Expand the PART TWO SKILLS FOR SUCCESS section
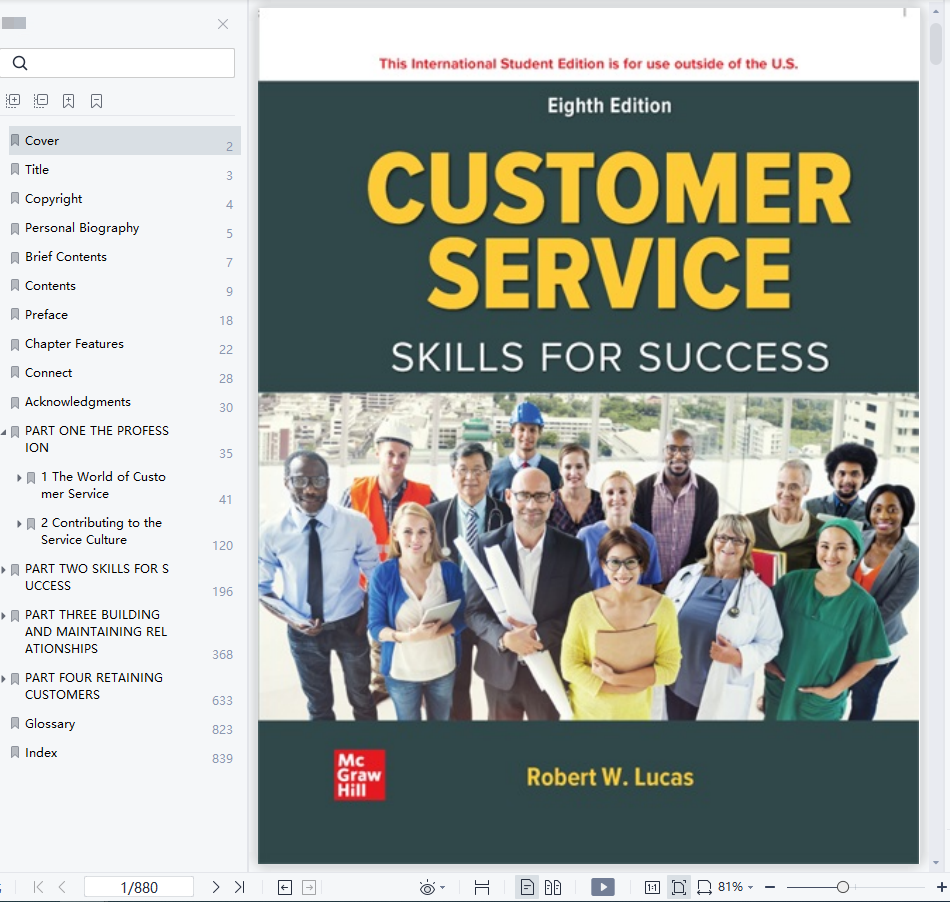This screenshot has height=902, width=950. [x=4, y=570]
